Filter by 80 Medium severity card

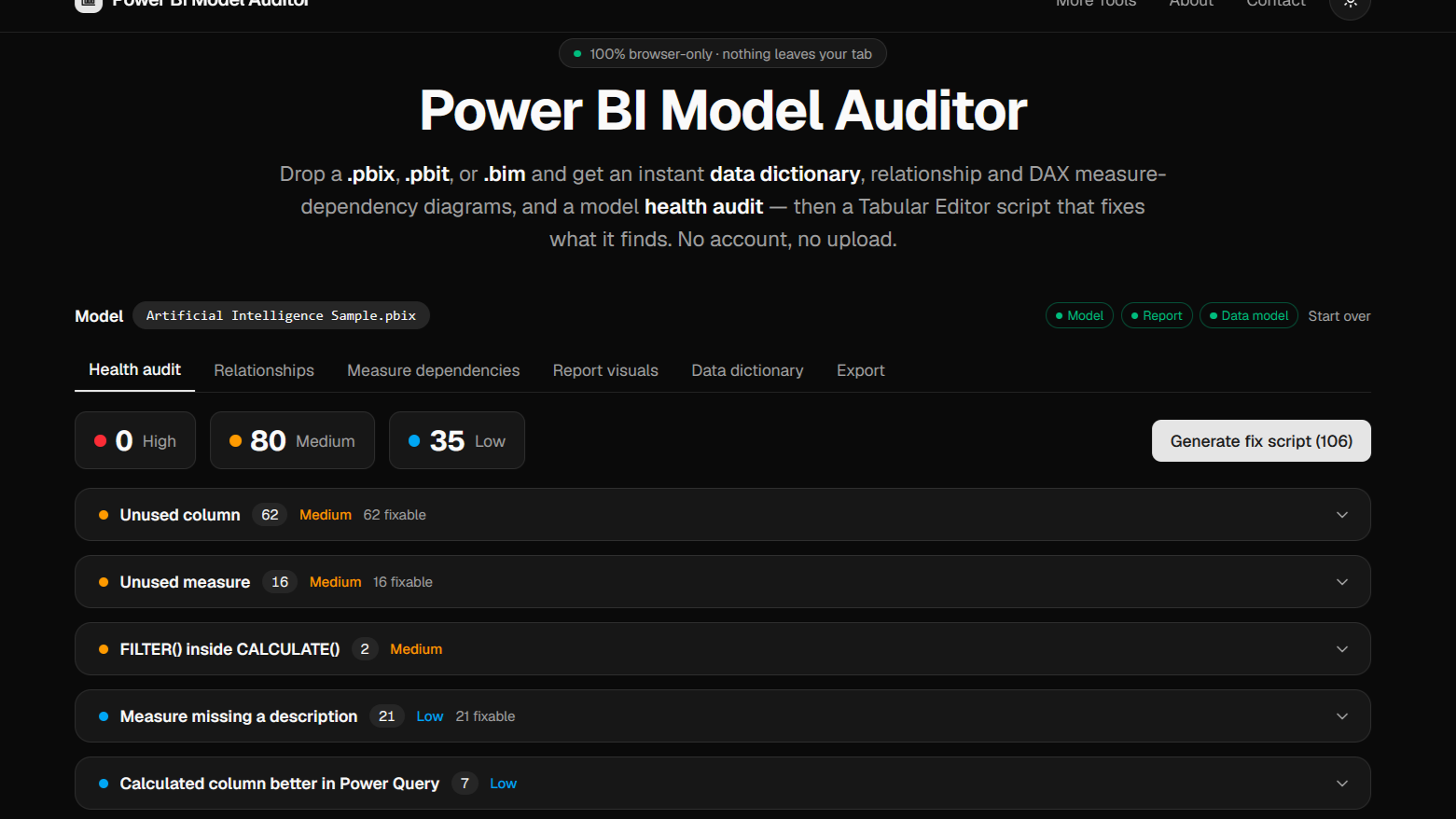click(292, 440)
